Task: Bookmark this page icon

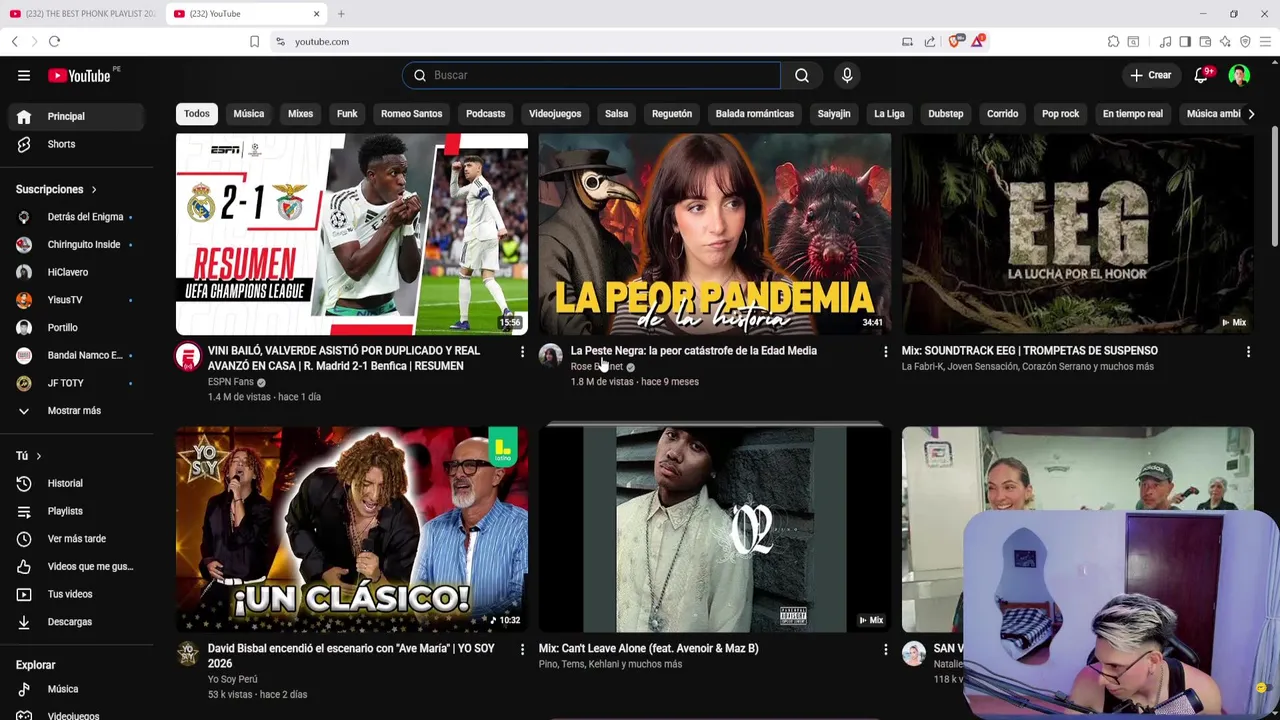Action: click(x=254, y=41)
